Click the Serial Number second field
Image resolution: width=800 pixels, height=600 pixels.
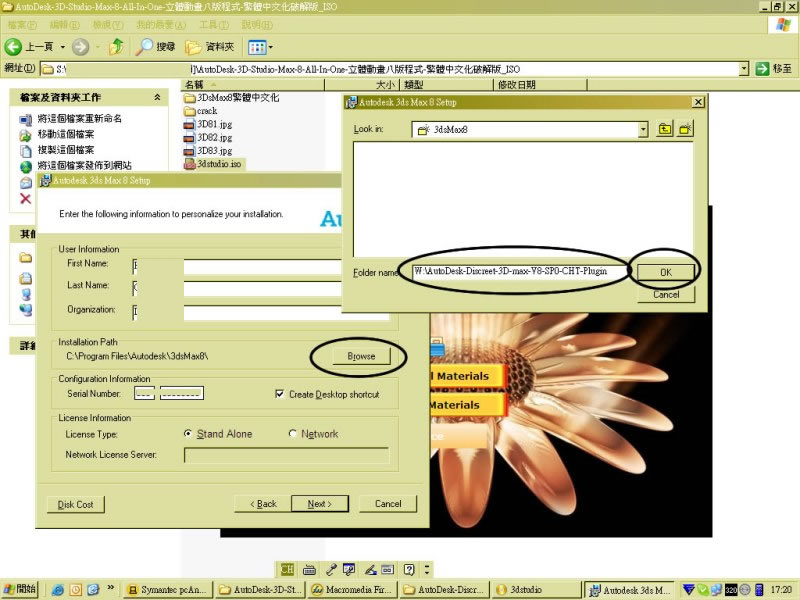tap(182, 393)
